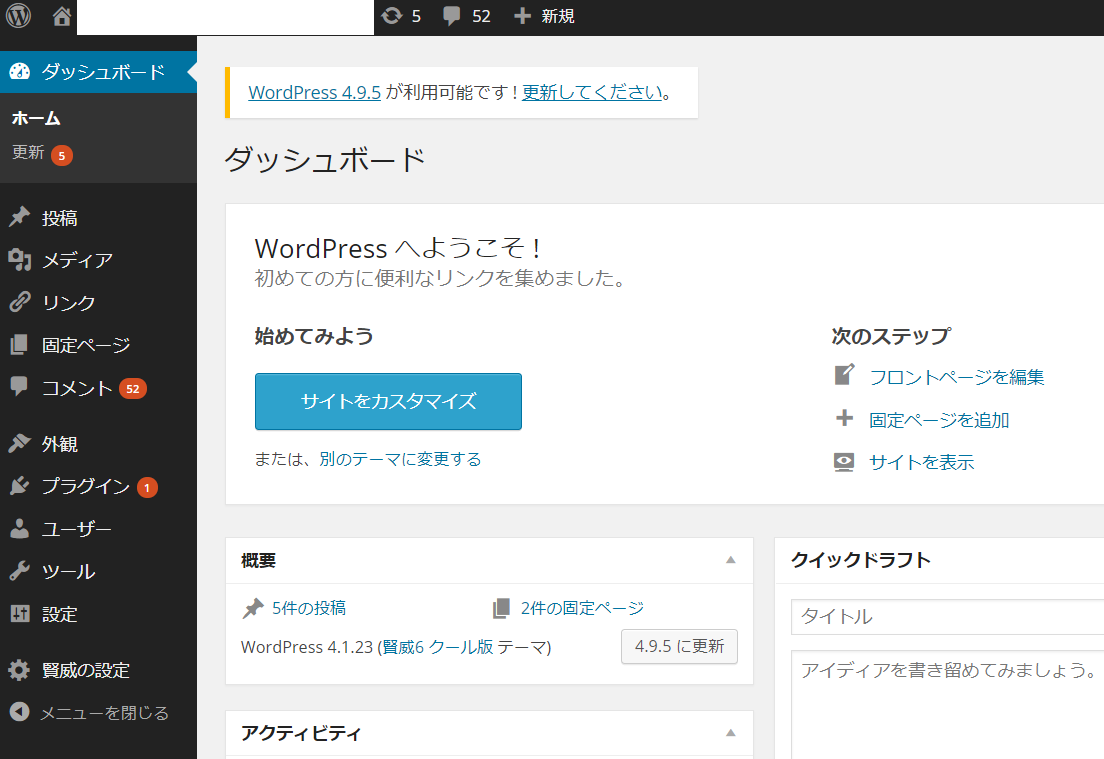This screenshot has height=759, width=1104.
Task: Collapse the アクティビティ widget with its triangle
Action: coord(731,733)
